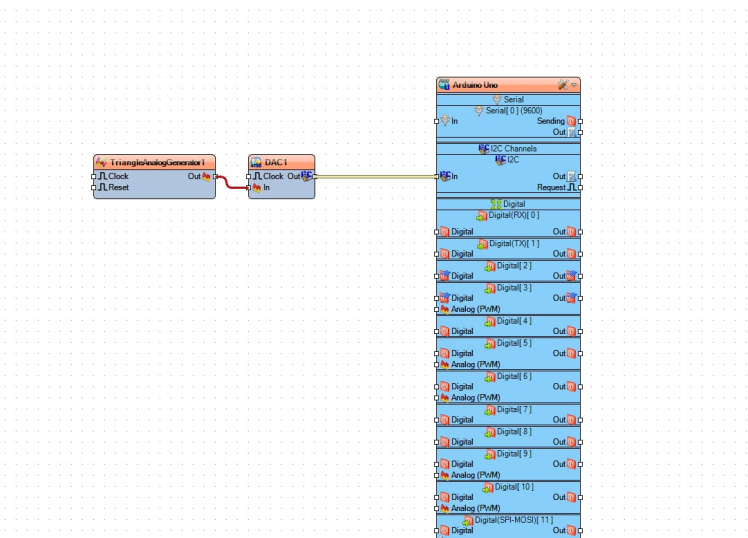Click the I2C Channels section header
The width and height of the screenshot is (748, 538).
click(x=509, y=149)
